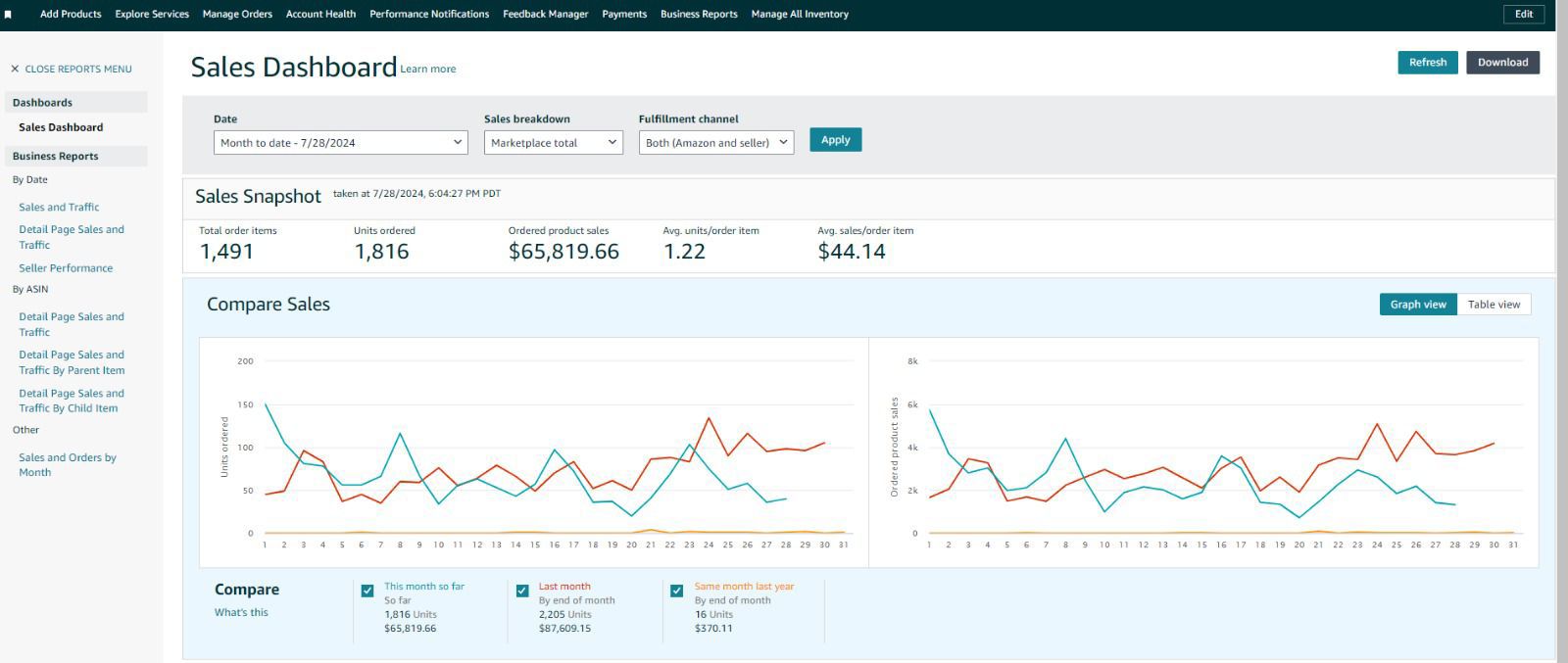The image size is (1568, 663).
Task: Click the $87,609.15 last month sales figure
Action: pos(564,628)
